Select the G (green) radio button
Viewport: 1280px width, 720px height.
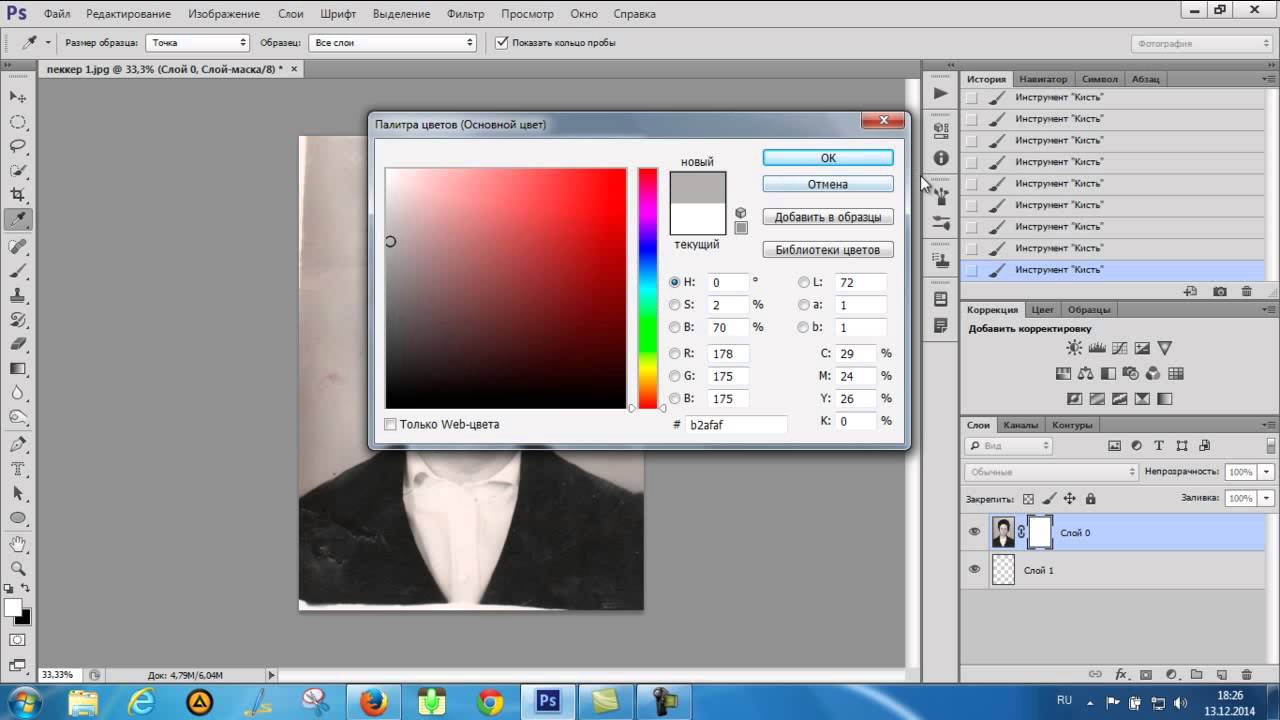675,376
